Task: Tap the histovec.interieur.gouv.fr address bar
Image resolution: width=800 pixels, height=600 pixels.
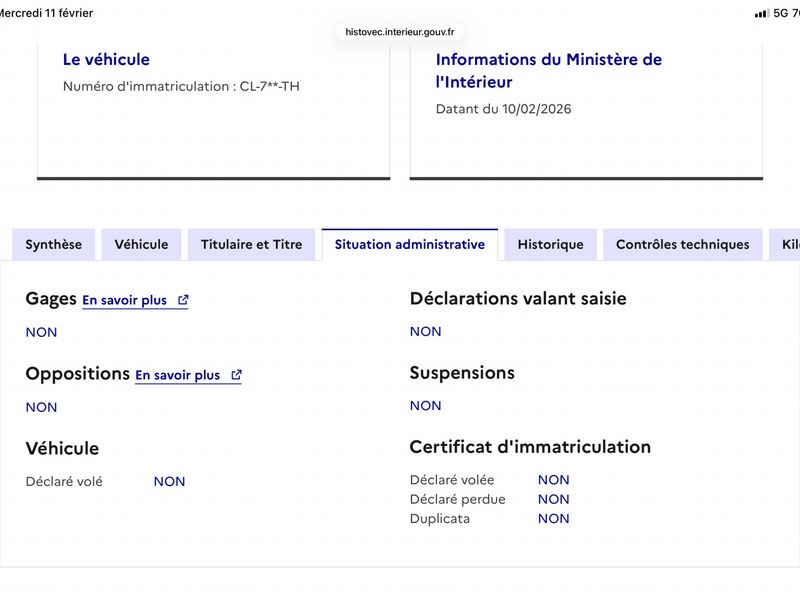Action: [x=400, y=32]
